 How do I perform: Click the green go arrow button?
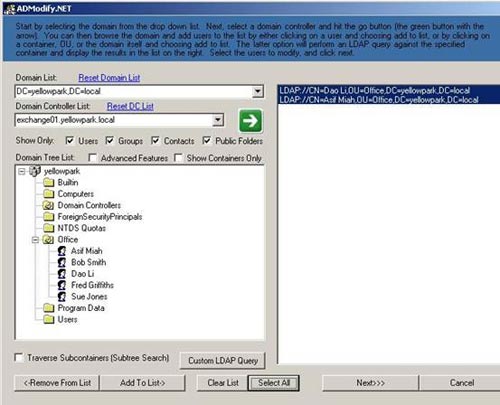coord(251,121)
